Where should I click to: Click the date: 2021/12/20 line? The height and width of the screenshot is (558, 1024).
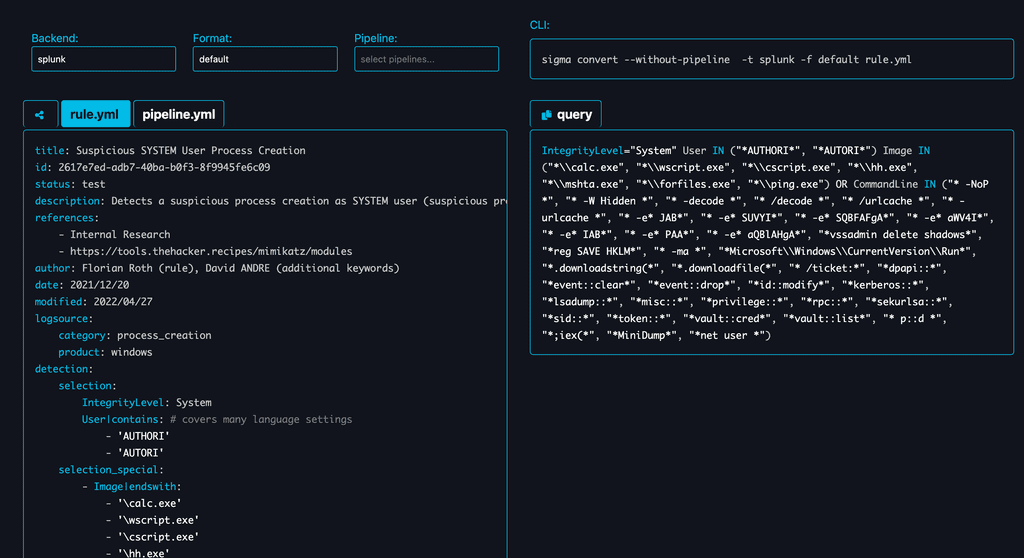82,285
